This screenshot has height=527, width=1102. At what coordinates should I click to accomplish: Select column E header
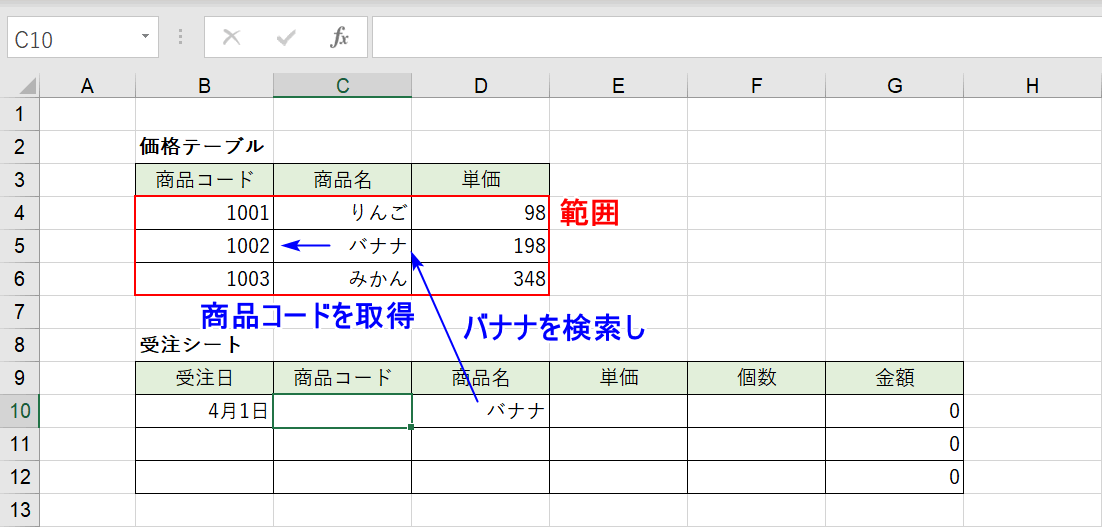pos(618,86)
